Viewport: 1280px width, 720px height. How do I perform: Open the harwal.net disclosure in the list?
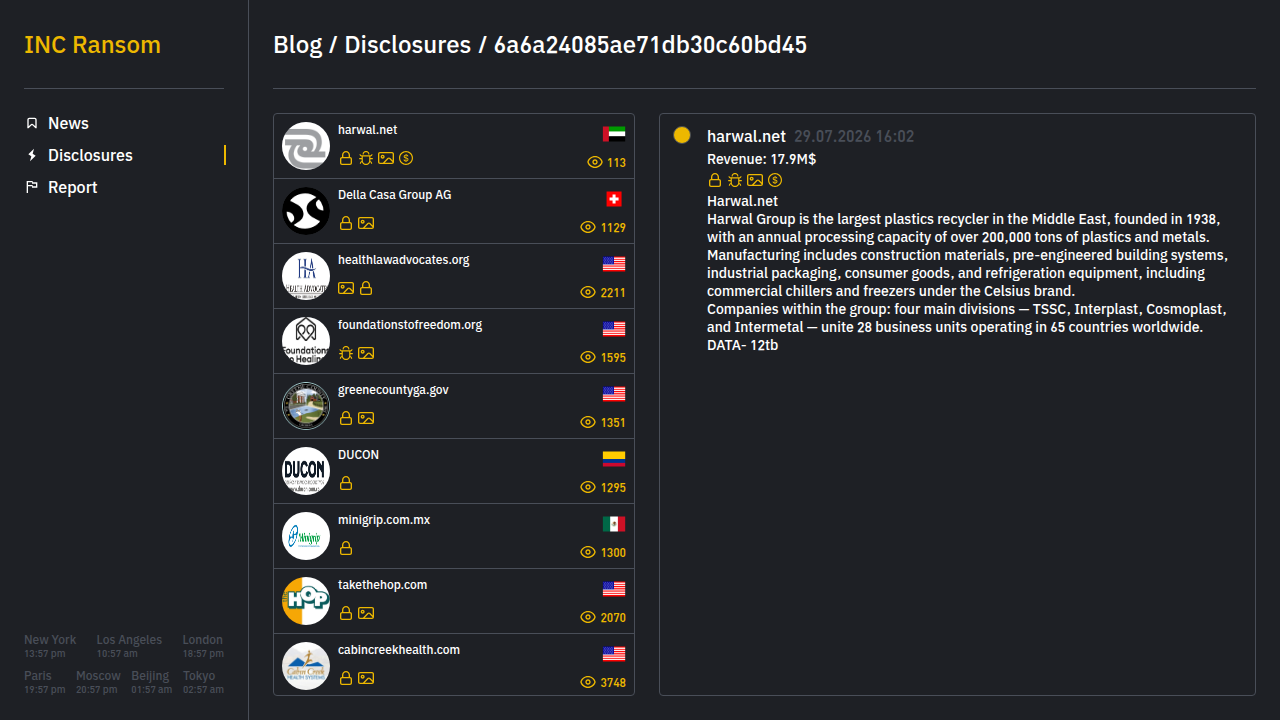tap(454, 146)
